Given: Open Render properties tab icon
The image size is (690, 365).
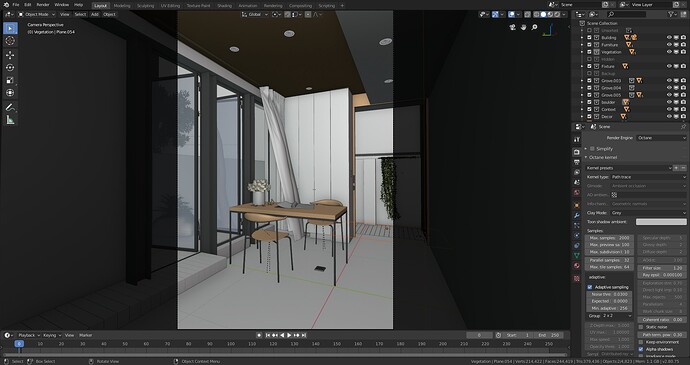Looking at the screenshot, I should [577, 151].
